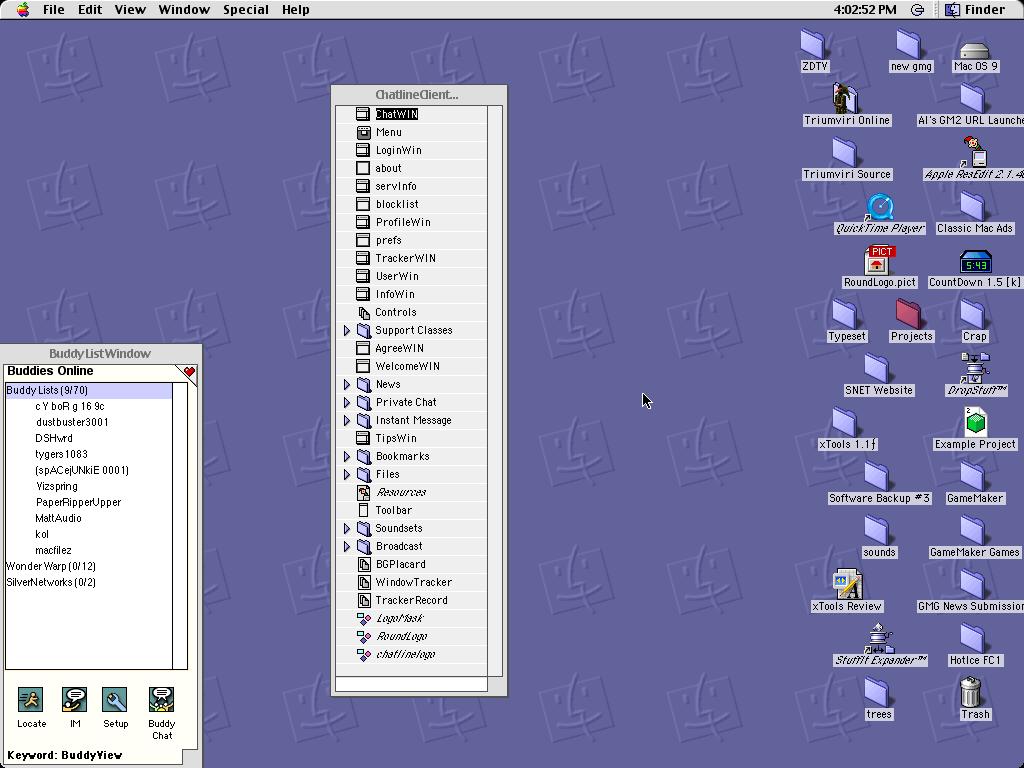Select the ChatWIN window icon
The width and height of the screenshot is (1024, 768).
coord(363,114)
